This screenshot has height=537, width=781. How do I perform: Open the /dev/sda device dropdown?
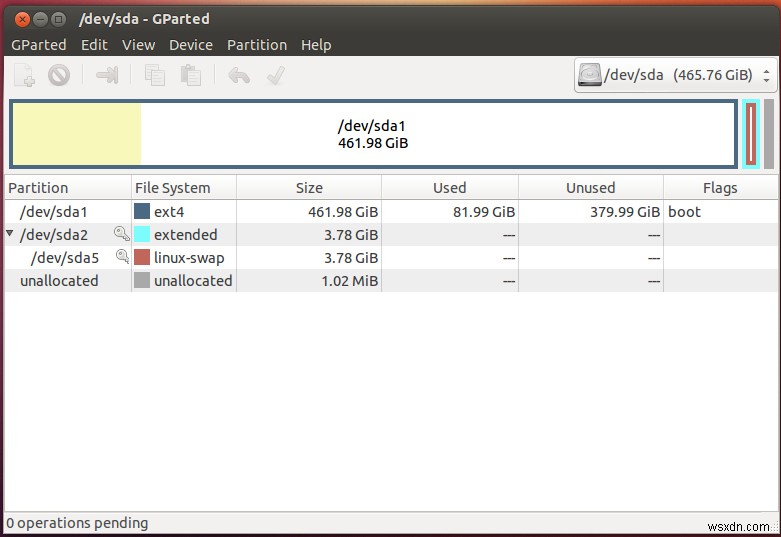click(675, 75)
